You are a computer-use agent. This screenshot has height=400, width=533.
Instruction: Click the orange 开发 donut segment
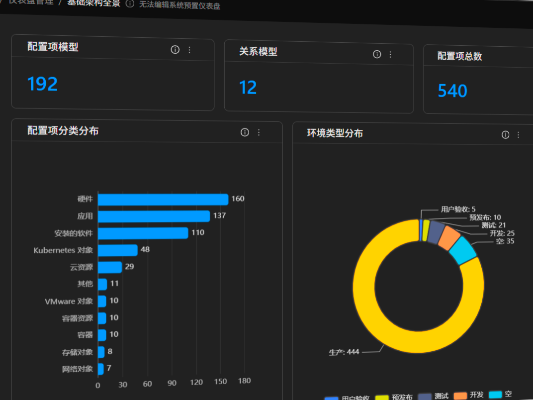click(449, 238)
